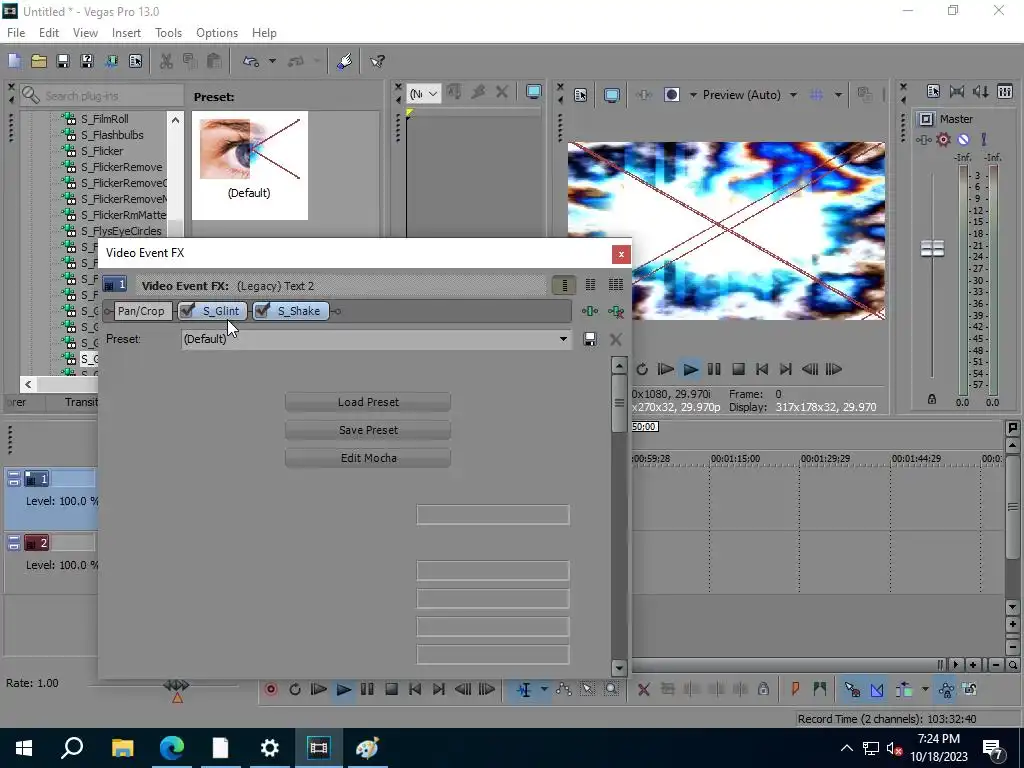Delete the preset with the X icon
Viewport: 1024px width, 768px height.
616,339
